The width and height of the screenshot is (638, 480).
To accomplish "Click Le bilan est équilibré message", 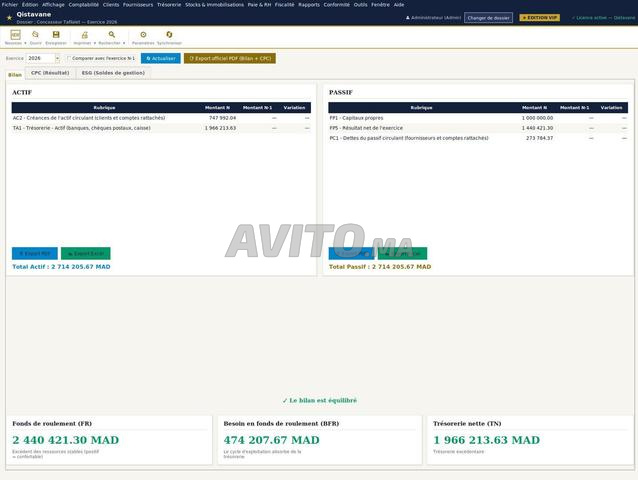I will (x=319, y=401).
